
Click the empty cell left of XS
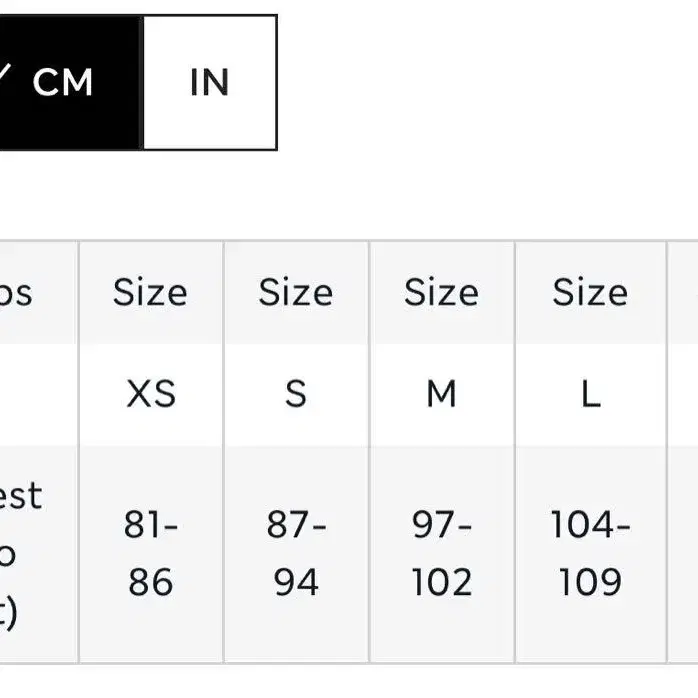[38, 394]
